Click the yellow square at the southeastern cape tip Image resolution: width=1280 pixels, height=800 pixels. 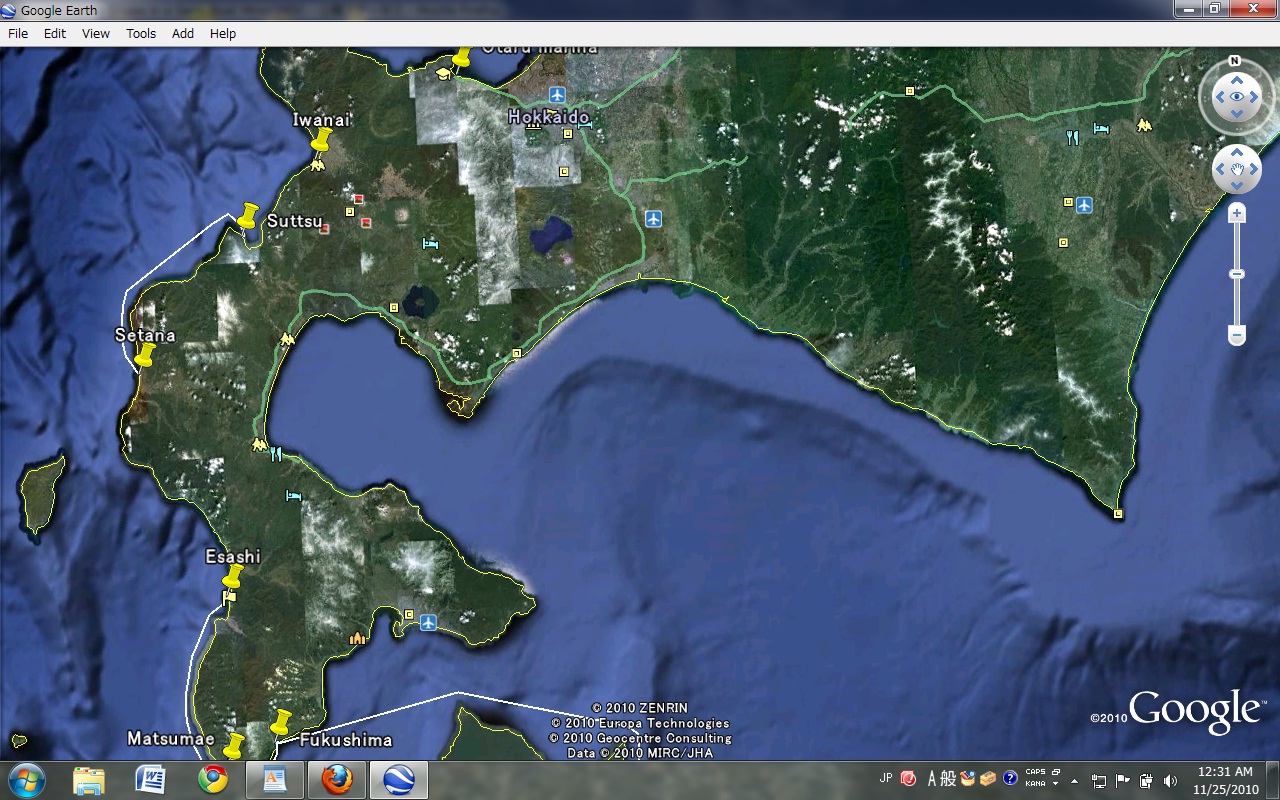click(1118, 514)
